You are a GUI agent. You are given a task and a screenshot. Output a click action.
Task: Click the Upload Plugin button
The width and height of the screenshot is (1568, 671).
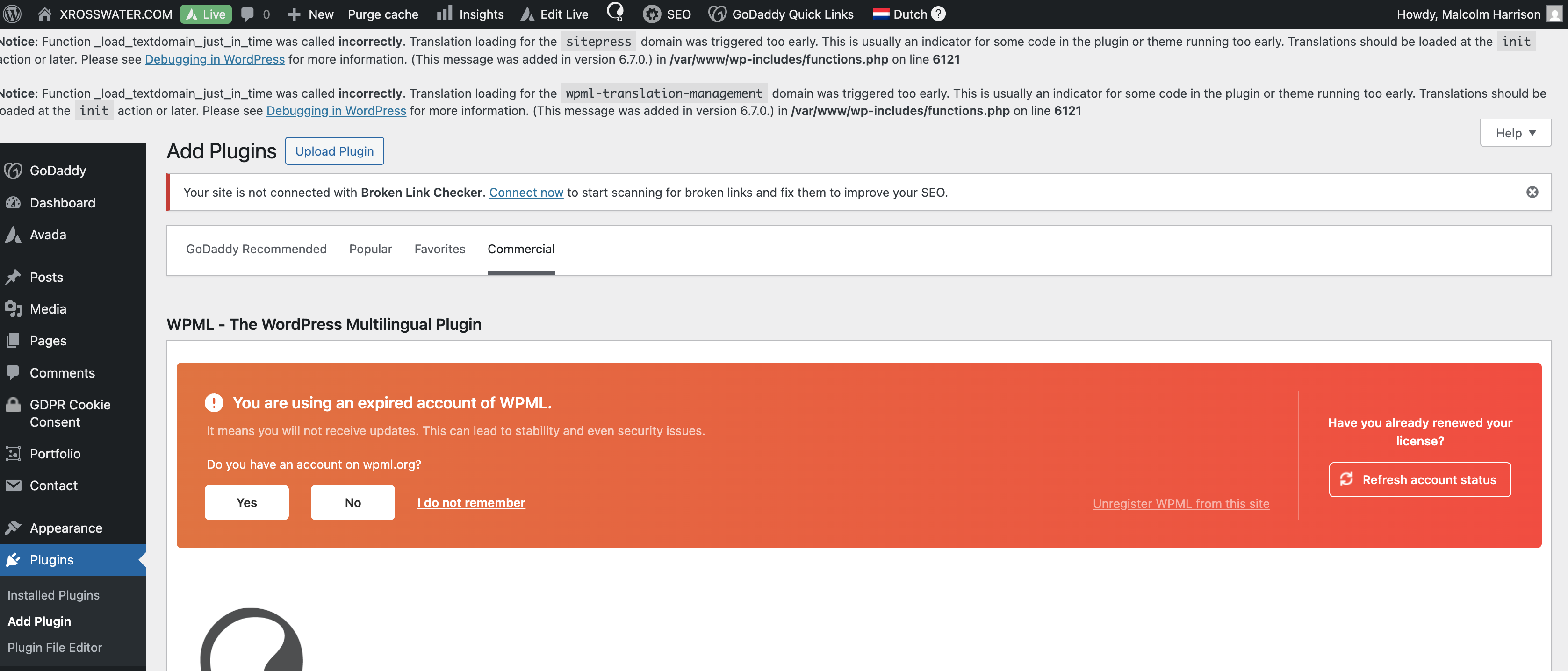[x=334, y=151]
